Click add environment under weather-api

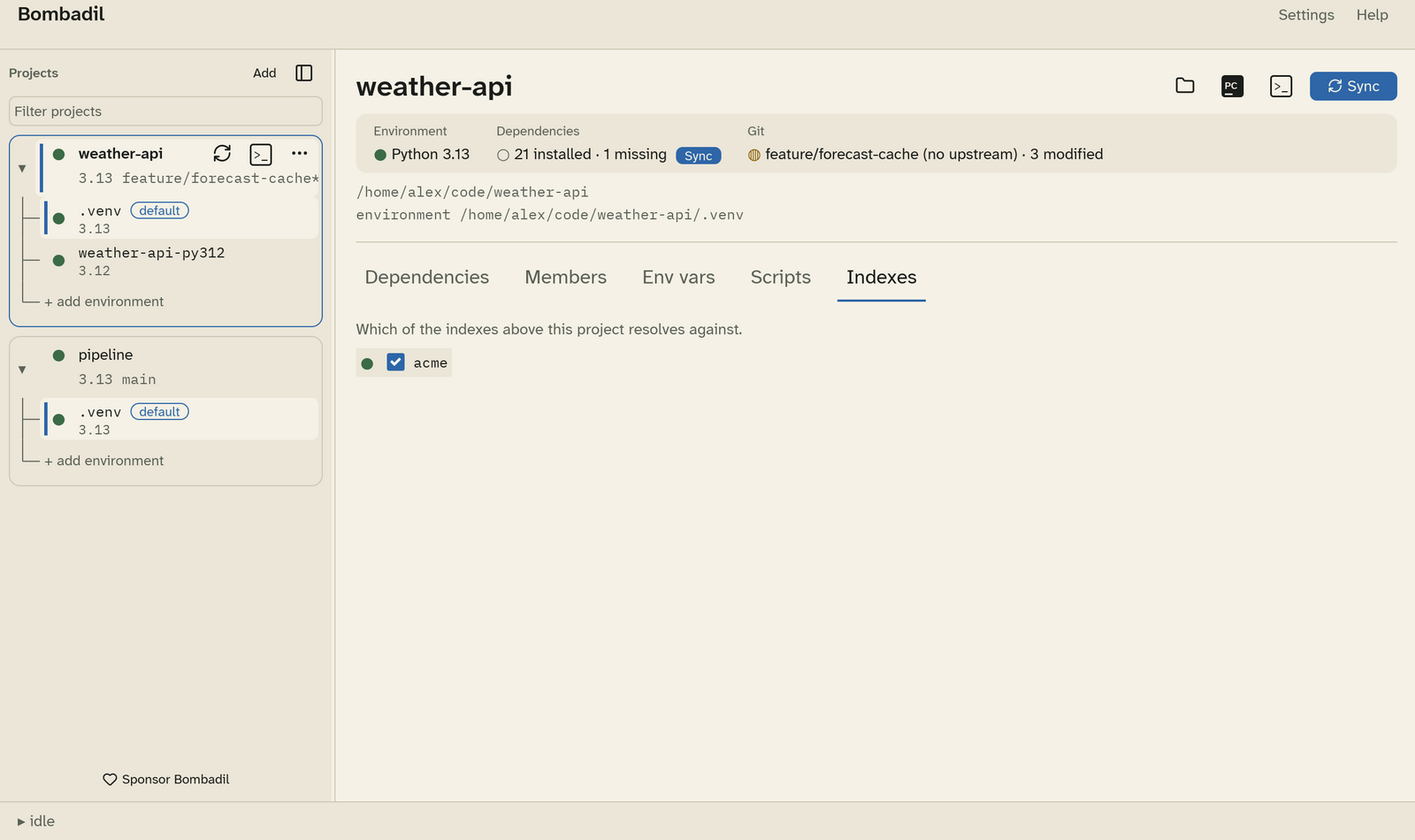(104, 302)
